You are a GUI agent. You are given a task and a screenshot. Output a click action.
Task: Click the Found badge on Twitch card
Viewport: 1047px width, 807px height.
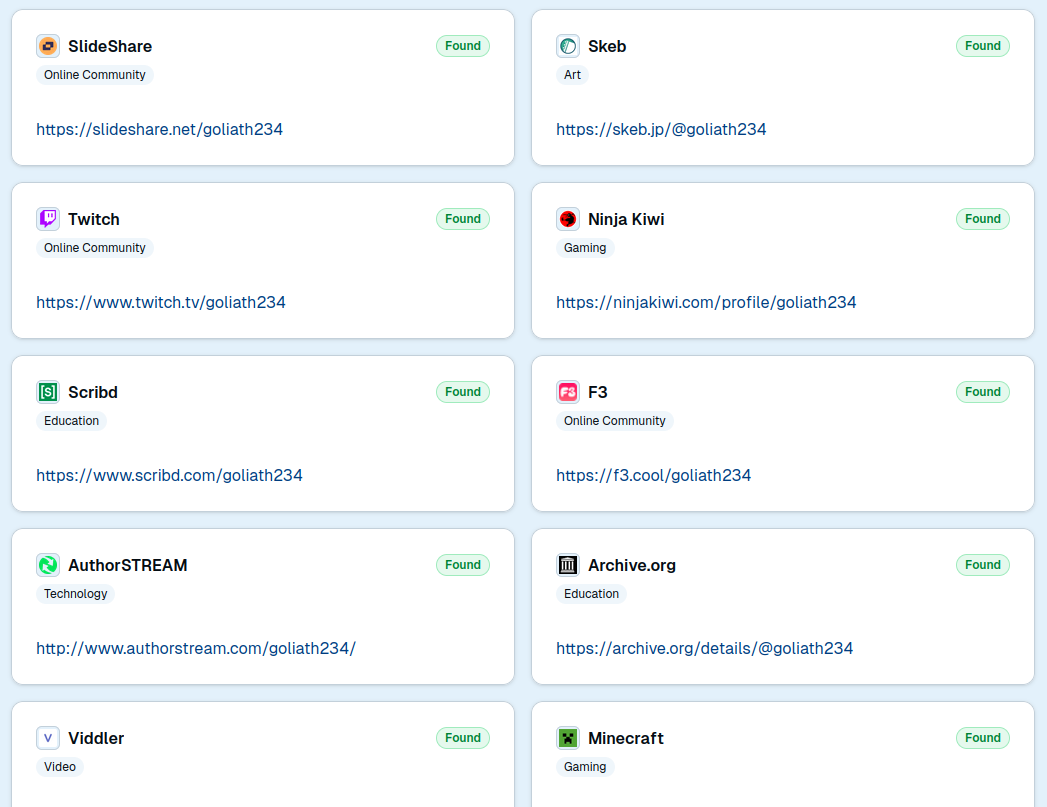pos(463,219)
